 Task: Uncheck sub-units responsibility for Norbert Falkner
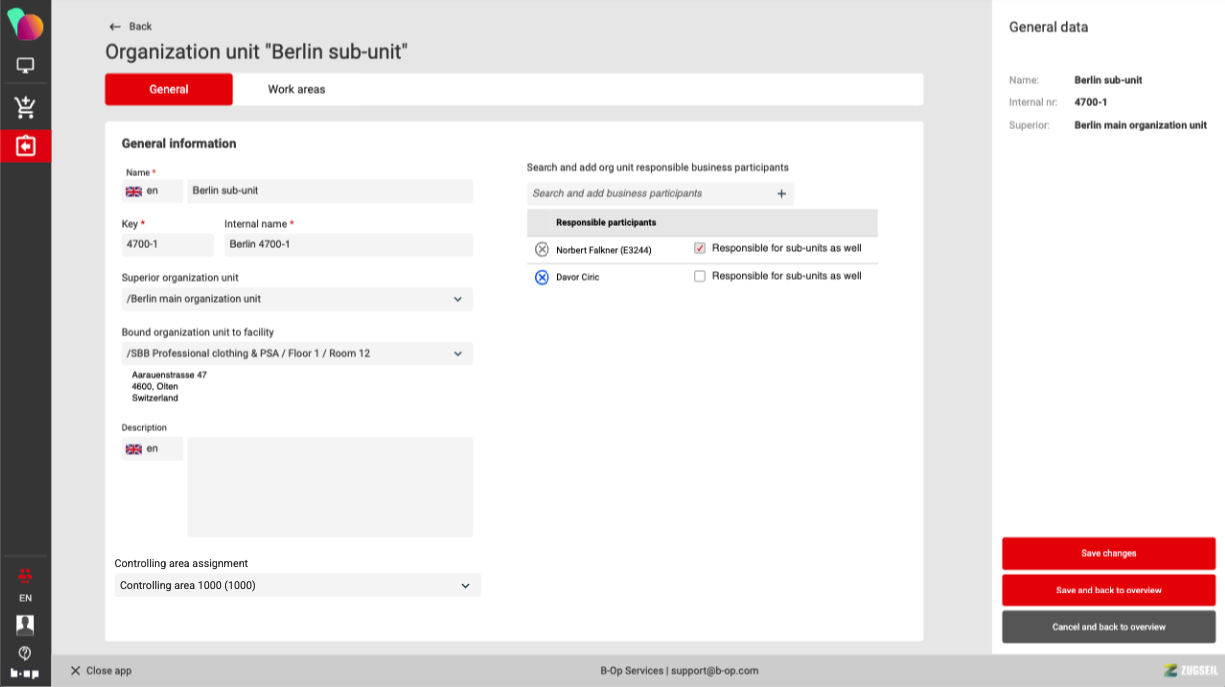[700, 248]
